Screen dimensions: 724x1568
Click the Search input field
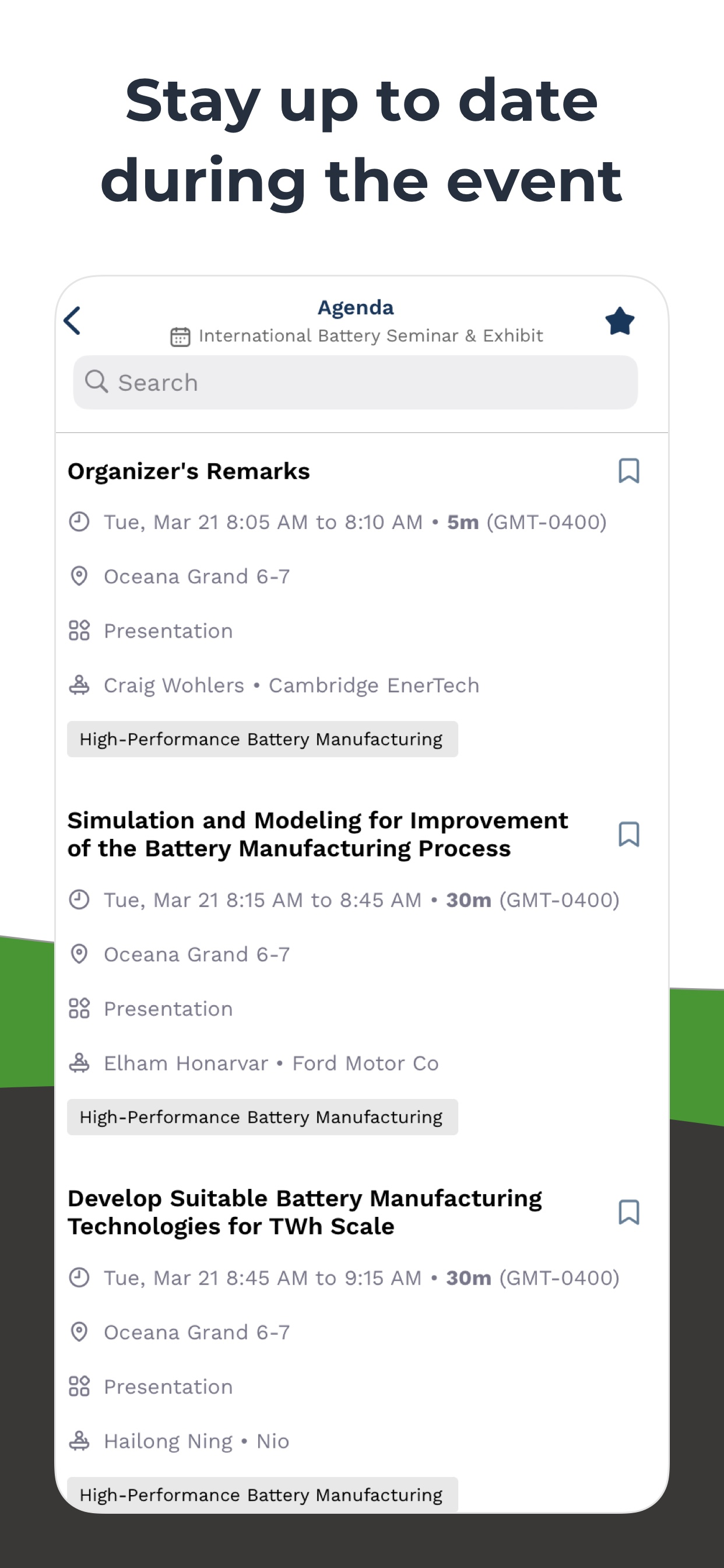tap(356, 382)
